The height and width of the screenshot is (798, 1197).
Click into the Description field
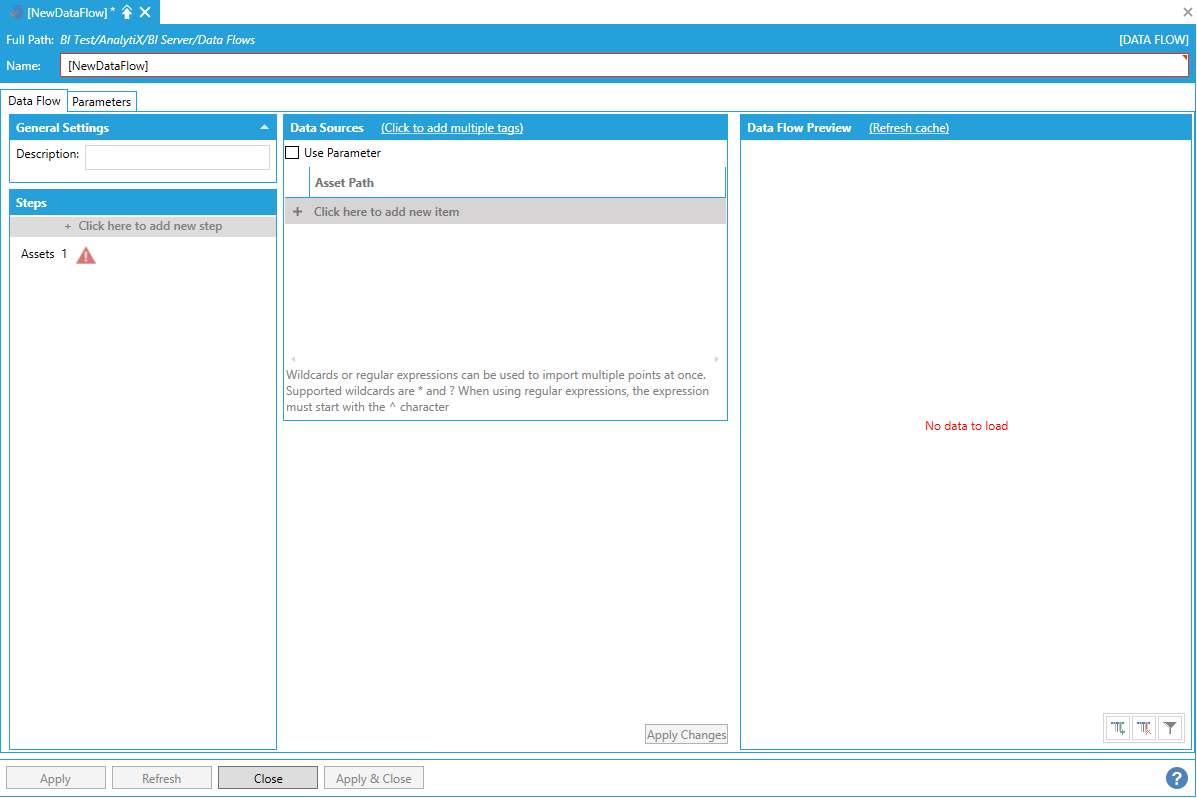click(x=177, y=157)
